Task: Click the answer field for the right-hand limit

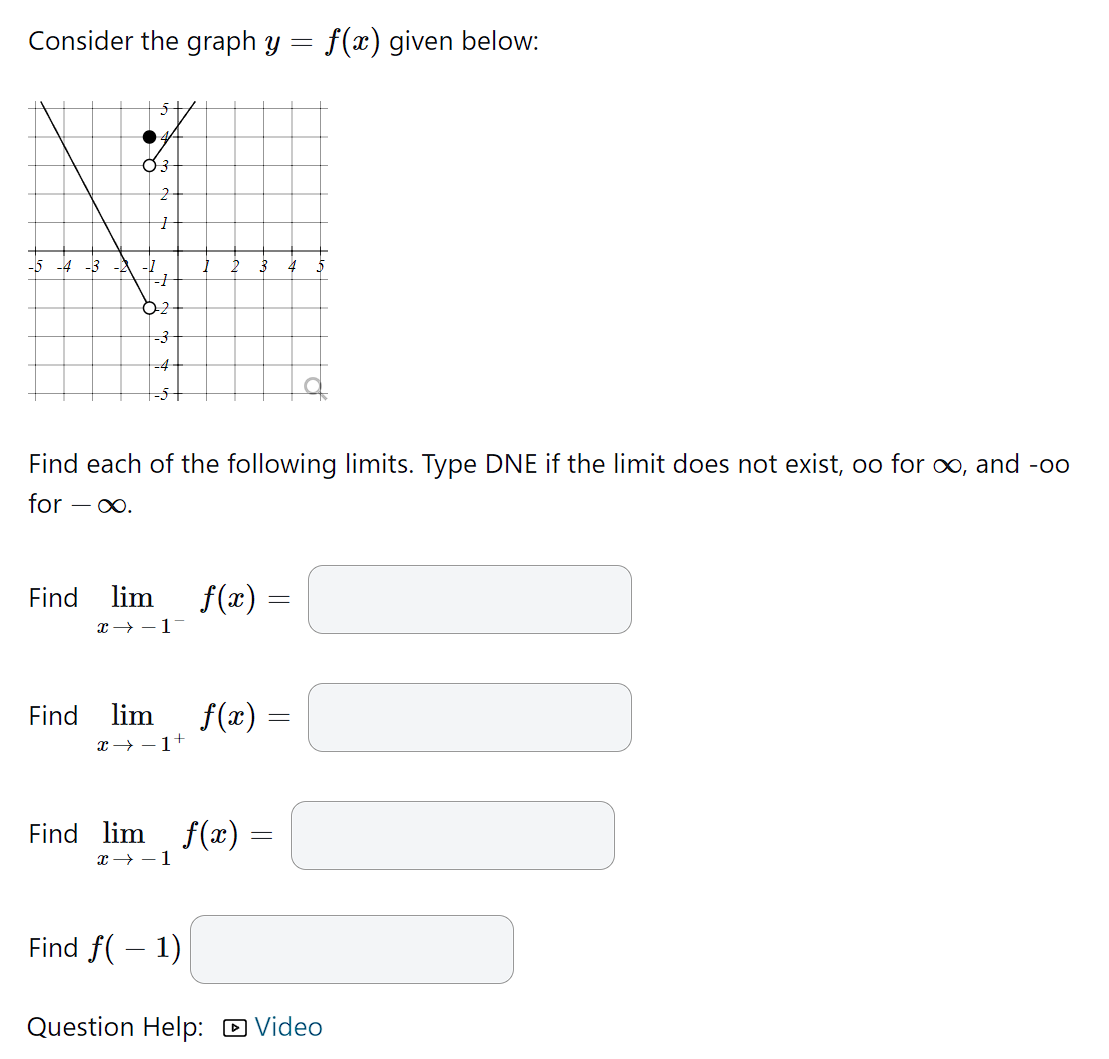Action: point(470,717)
